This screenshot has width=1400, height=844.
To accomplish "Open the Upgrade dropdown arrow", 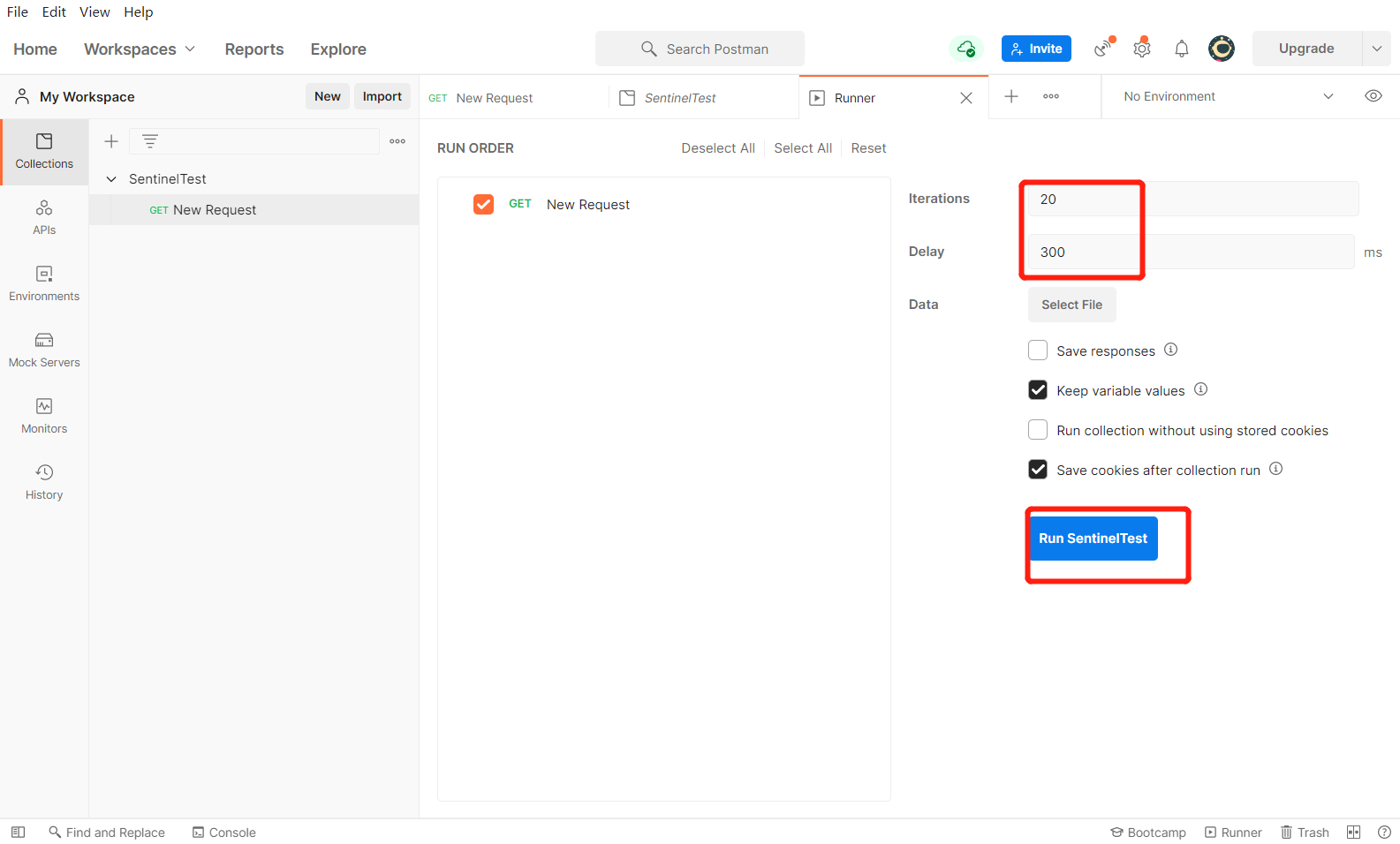I will [1376, 49].
